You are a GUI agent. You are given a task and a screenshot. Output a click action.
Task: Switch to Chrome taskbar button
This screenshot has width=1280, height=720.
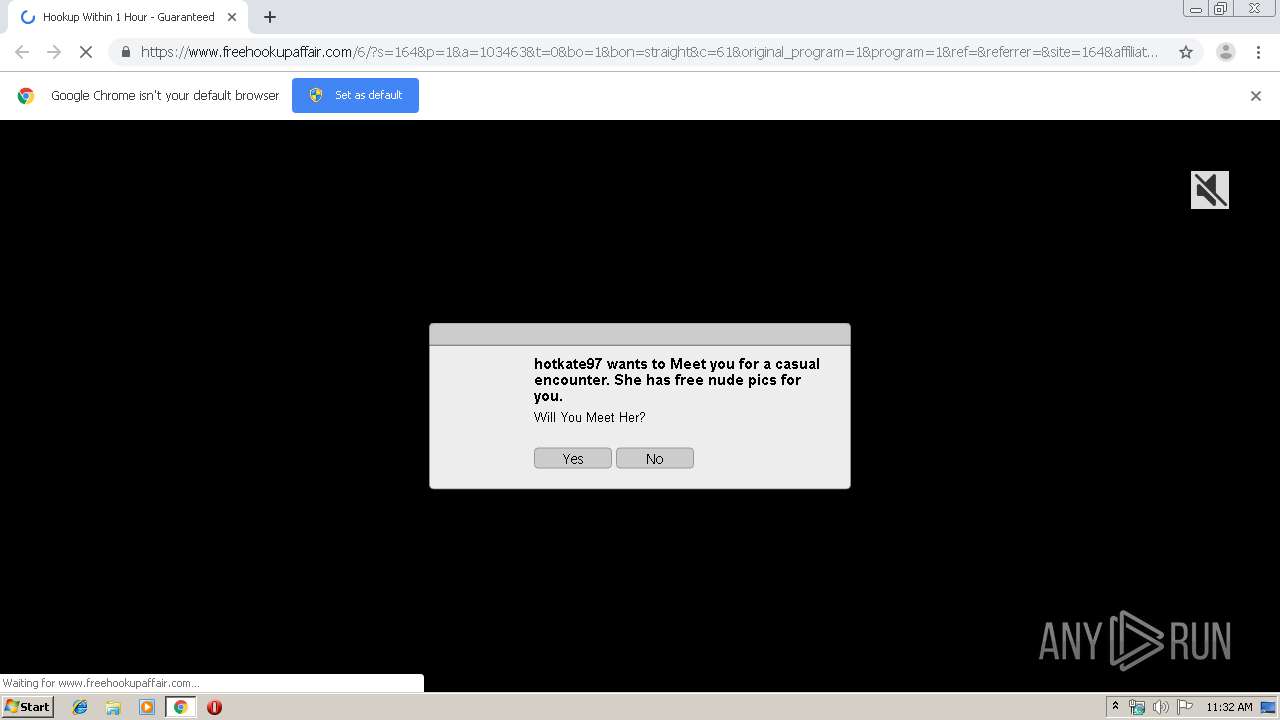(x=181, y=707)
